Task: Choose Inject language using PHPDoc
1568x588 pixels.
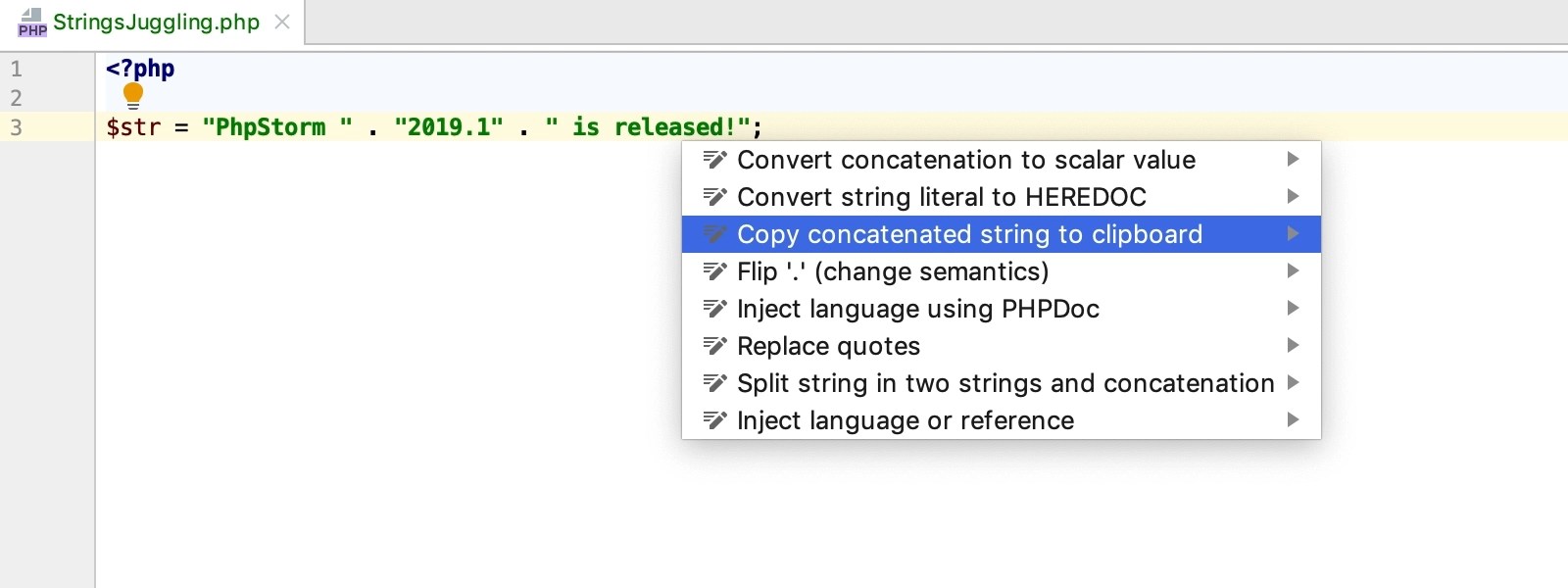Action: click(1002, 309)
